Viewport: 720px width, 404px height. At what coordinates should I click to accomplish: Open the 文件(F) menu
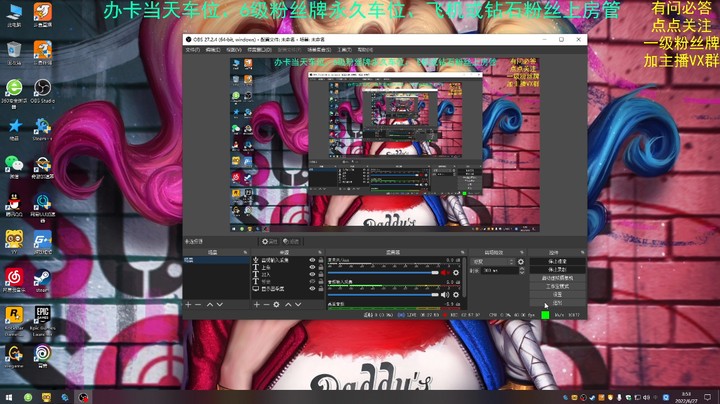pos(193,50)
